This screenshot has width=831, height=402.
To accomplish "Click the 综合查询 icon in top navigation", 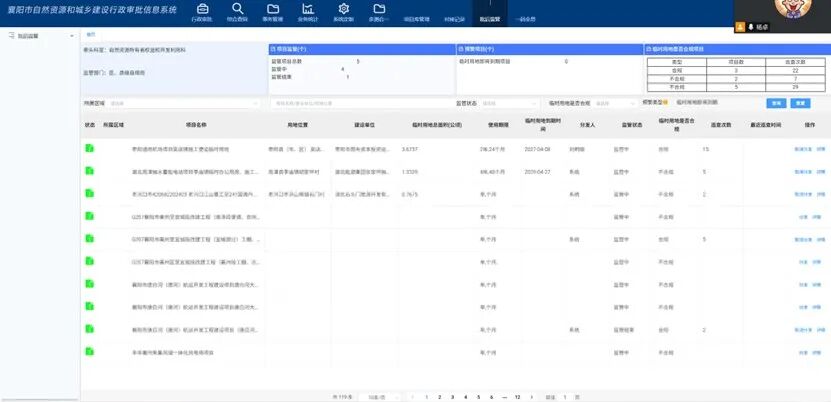I will (237, 12).
